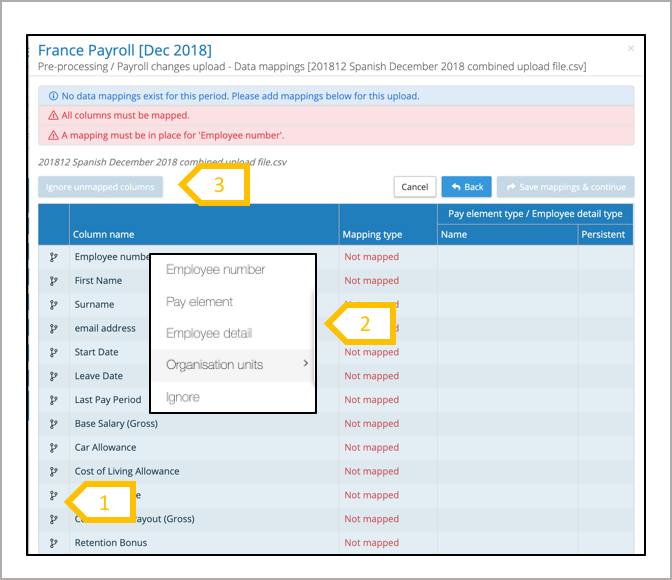
Task: Click mapping icon beside Surname row
Action: click(53, 304)
